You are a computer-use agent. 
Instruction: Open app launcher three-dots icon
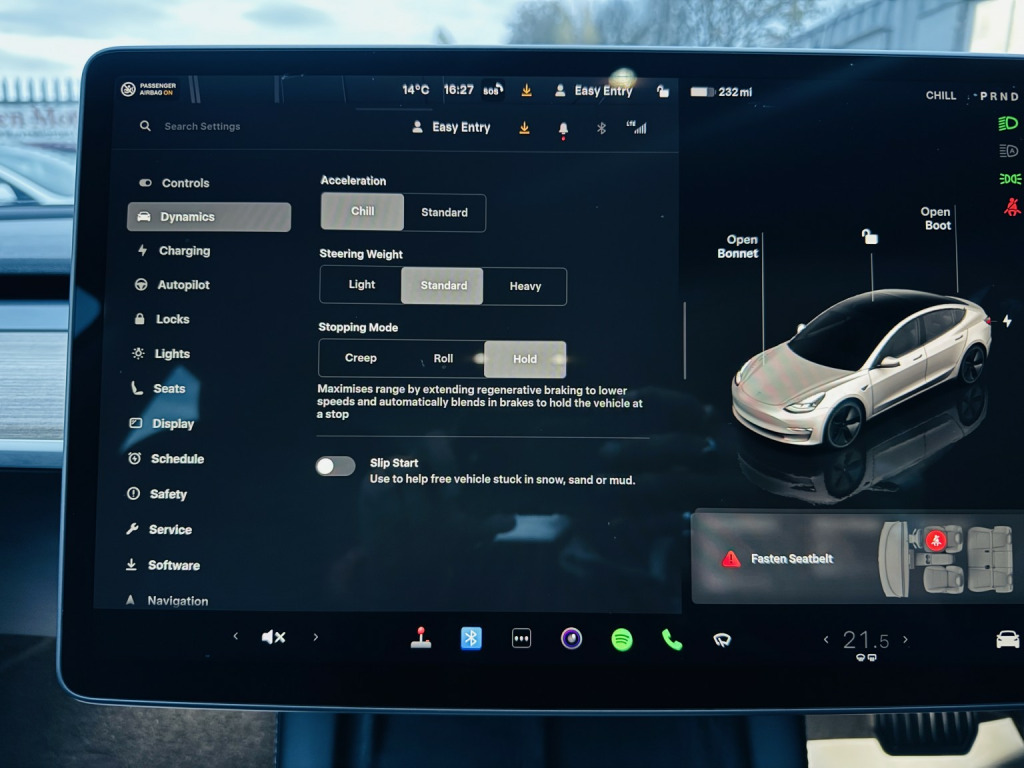(x=521, y=638)
